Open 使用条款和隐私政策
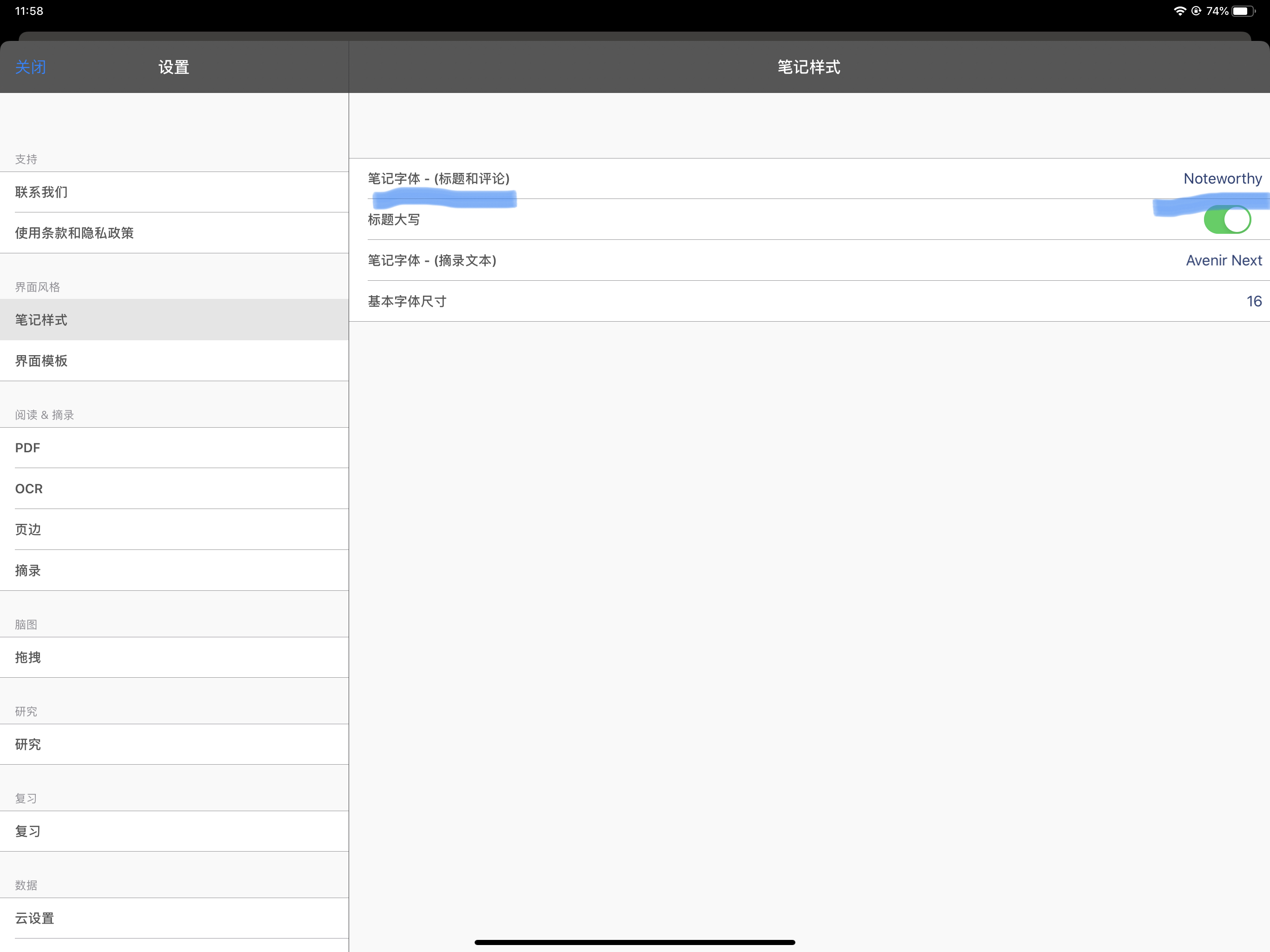1270x952 pixels. click(x=174, y=232)
